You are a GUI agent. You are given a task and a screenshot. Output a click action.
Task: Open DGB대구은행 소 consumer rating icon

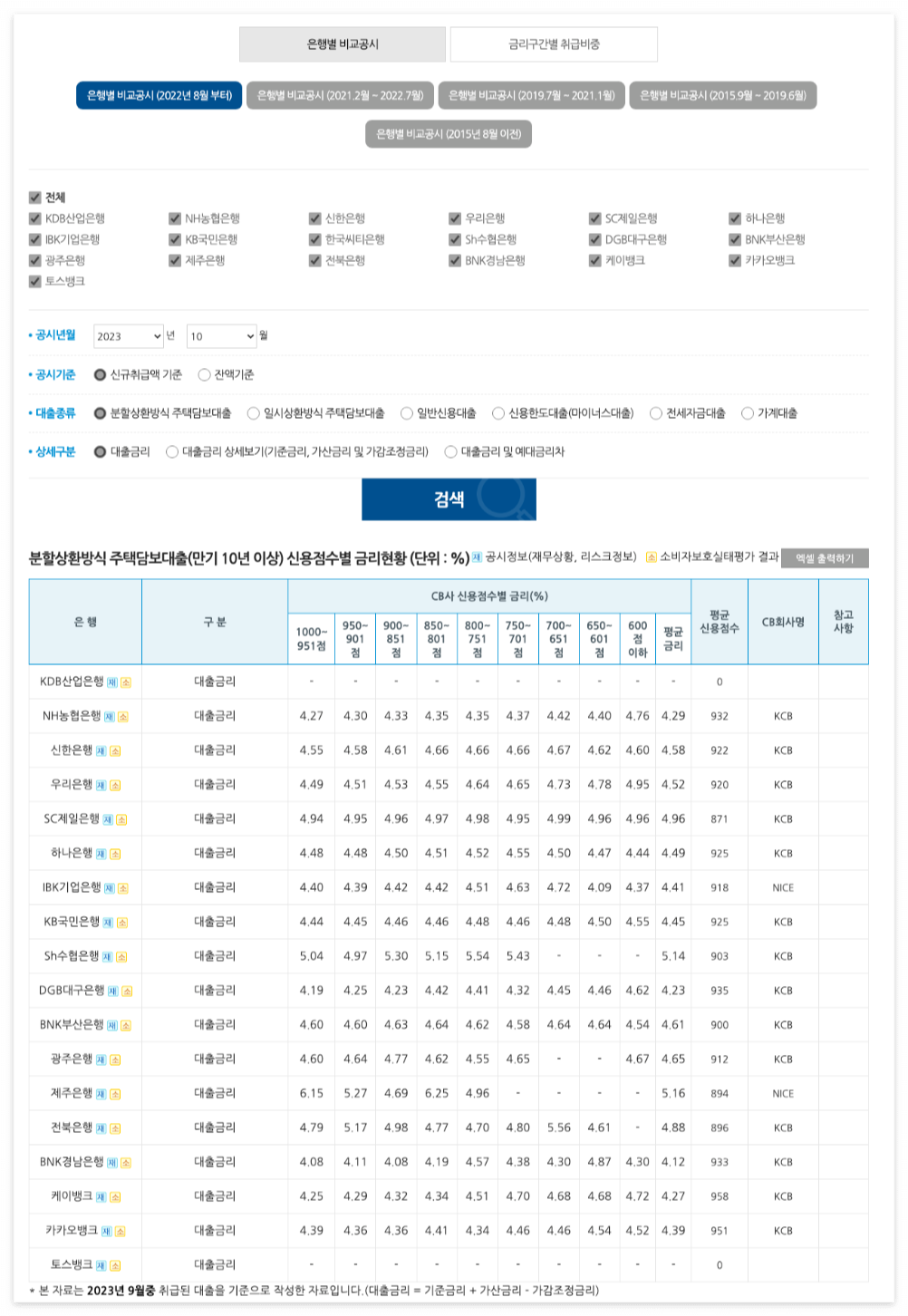click(x=127, y=992)
